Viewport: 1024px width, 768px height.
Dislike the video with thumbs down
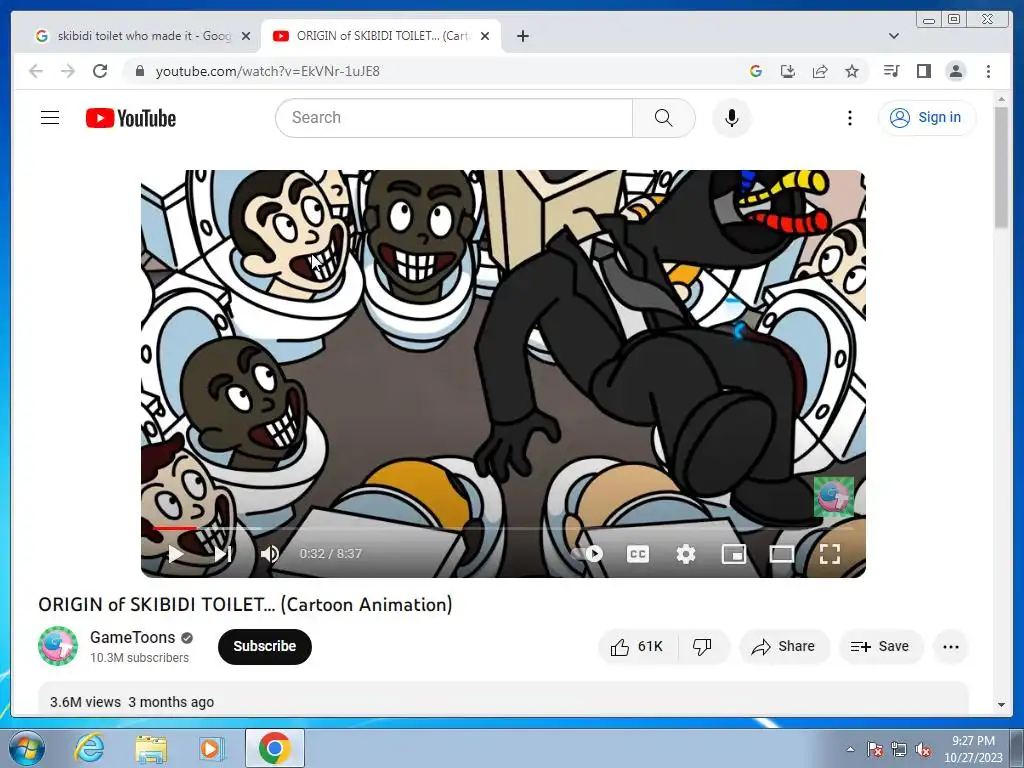pyautogui.click(x=703, y=647)
